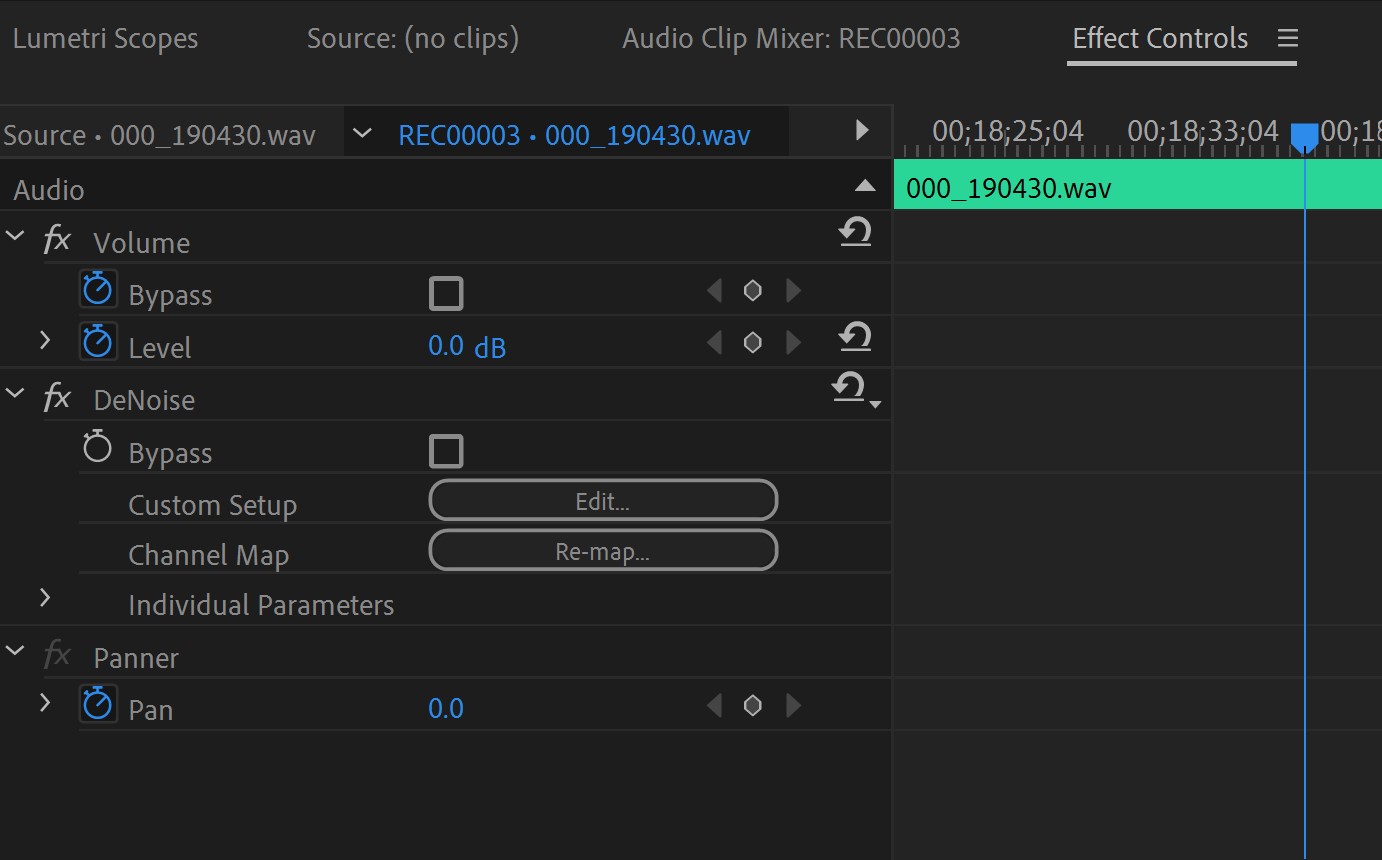Expand the Level parameter details
1382x860 pixels.
click(45, 340)
